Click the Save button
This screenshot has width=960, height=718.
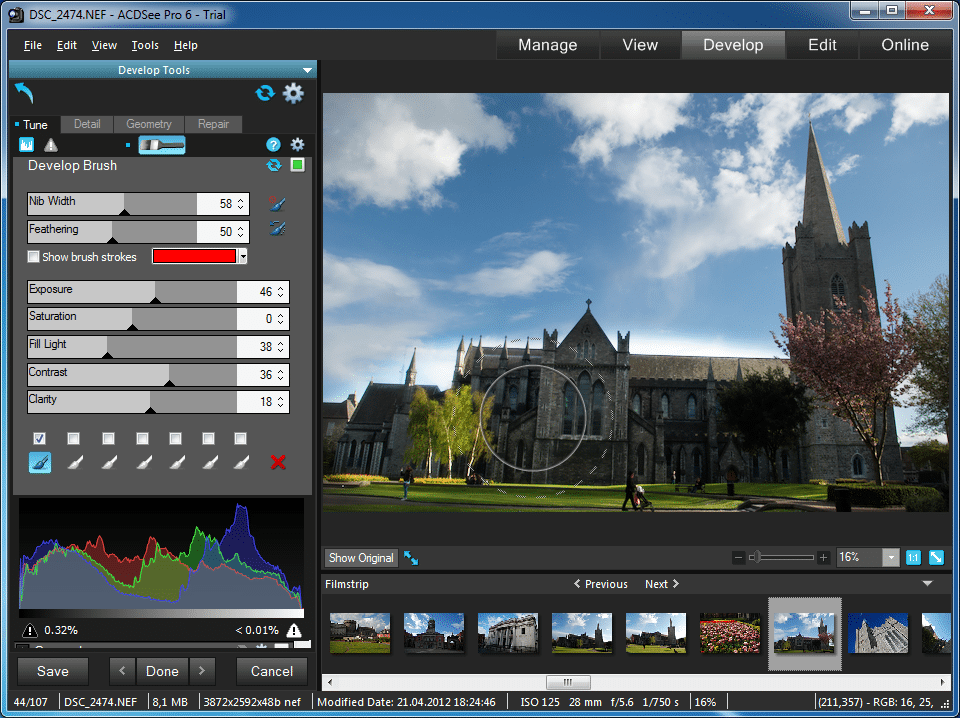(x=53, y=671)
